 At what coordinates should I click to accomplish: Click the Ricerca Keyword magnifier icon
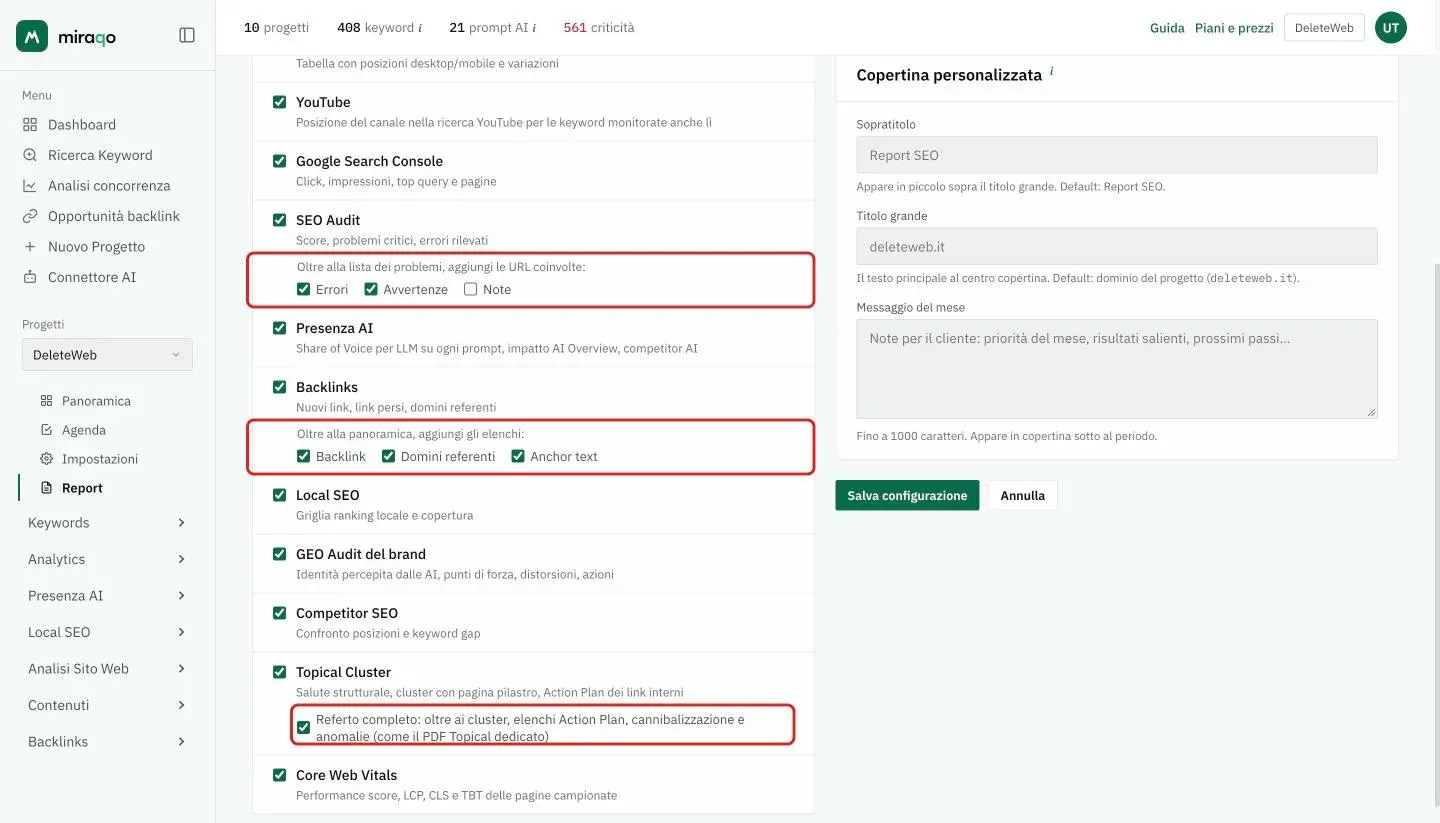tap(30, 155)
